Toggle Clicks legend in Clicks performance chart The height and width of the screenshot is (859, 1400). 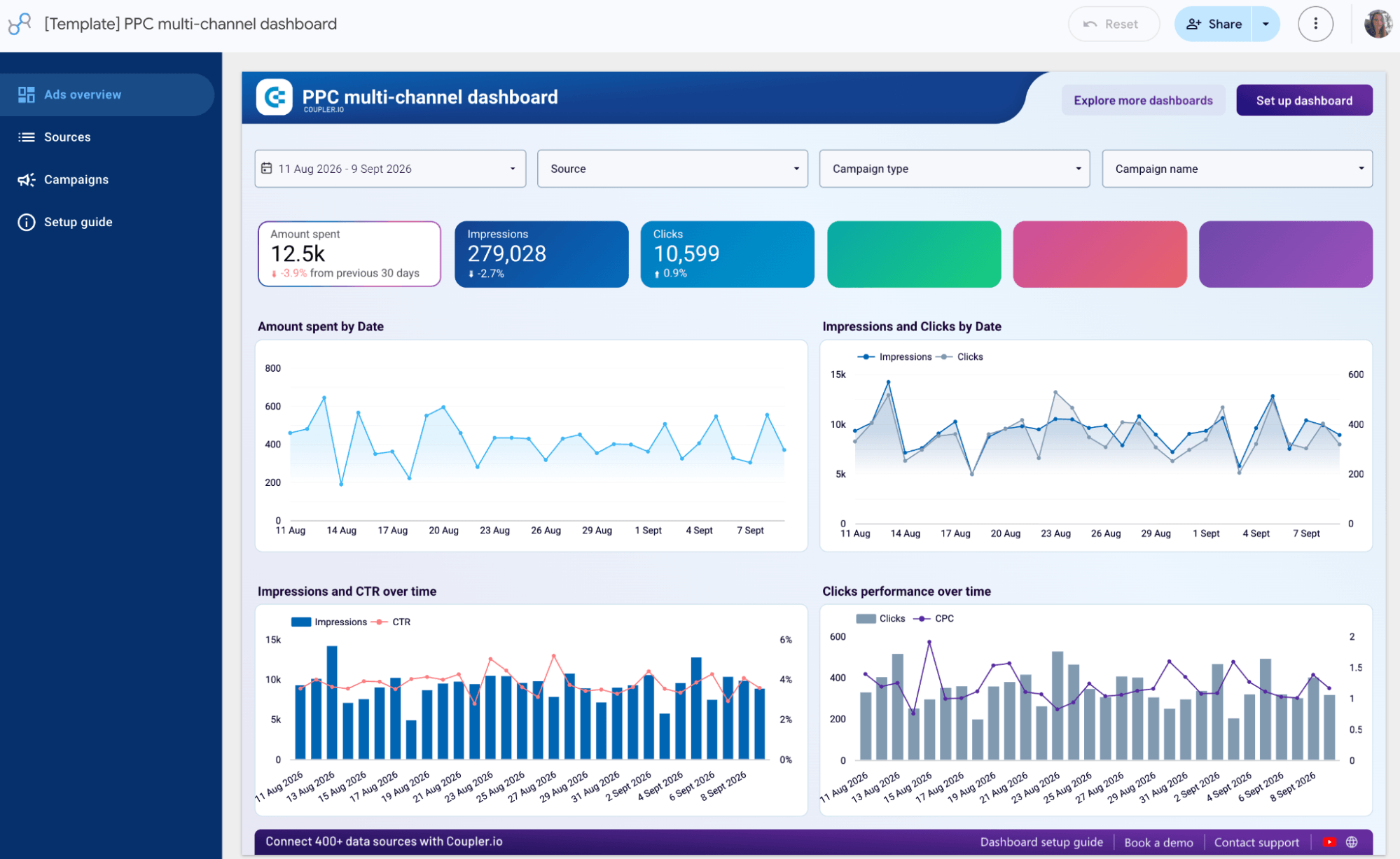(x=881, y=618)
